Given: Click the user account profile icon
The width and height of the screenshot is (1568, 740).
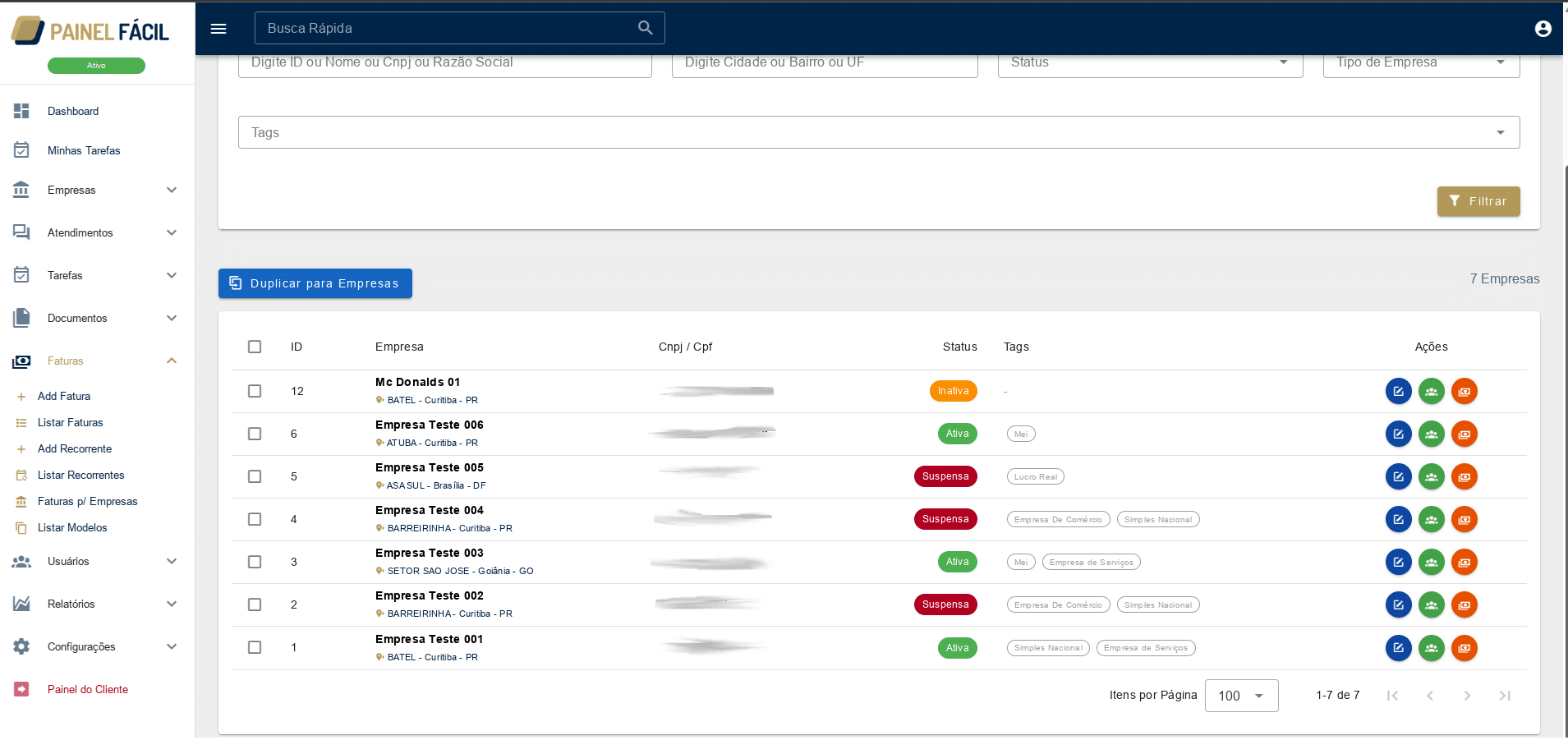Looking at the screenshot, I should point(1543,29).
